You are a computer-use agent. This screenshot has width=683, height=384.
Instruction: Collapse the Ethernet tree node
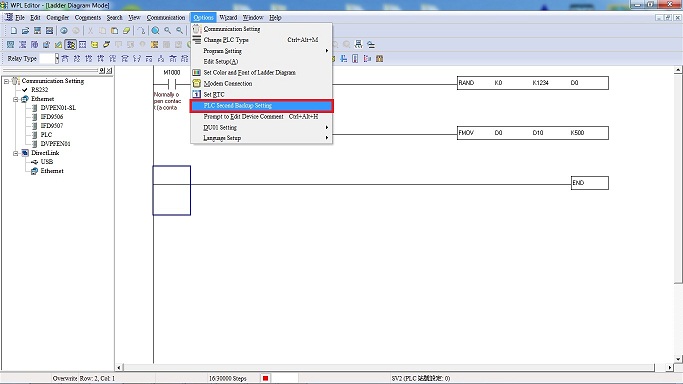pos(16,99)
